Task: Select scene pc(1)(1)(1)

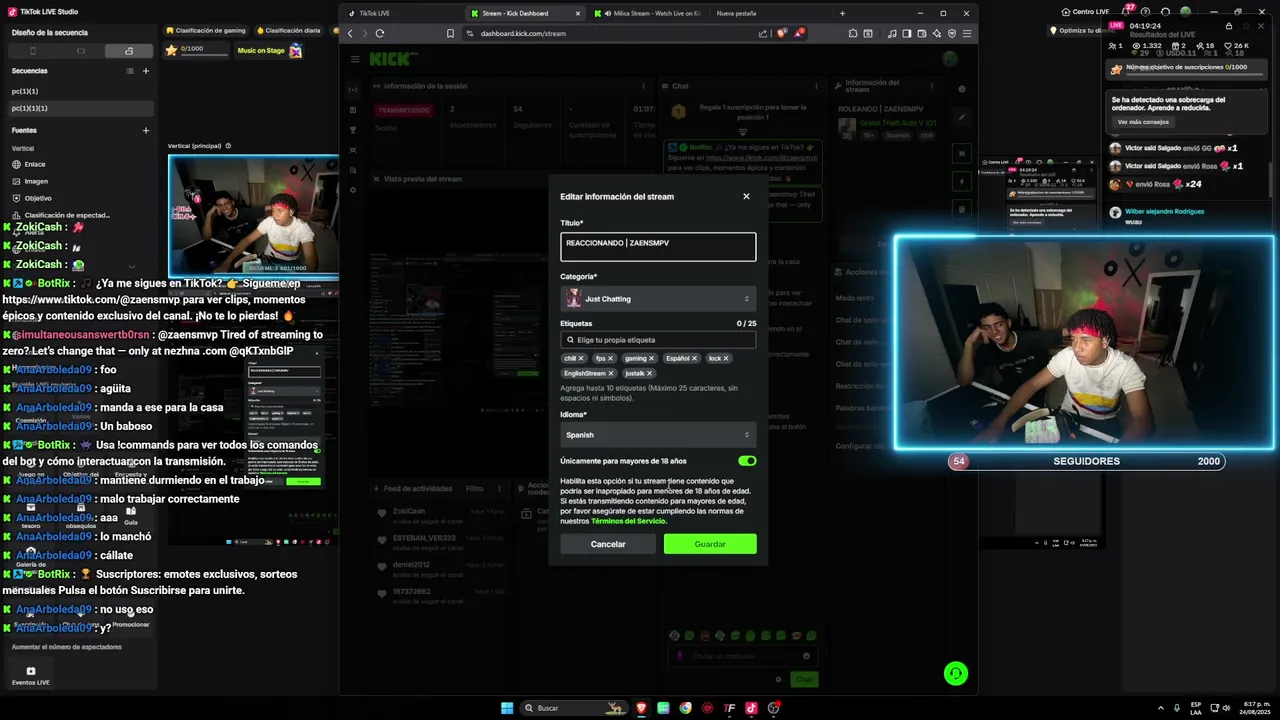Action: [80, 108]
